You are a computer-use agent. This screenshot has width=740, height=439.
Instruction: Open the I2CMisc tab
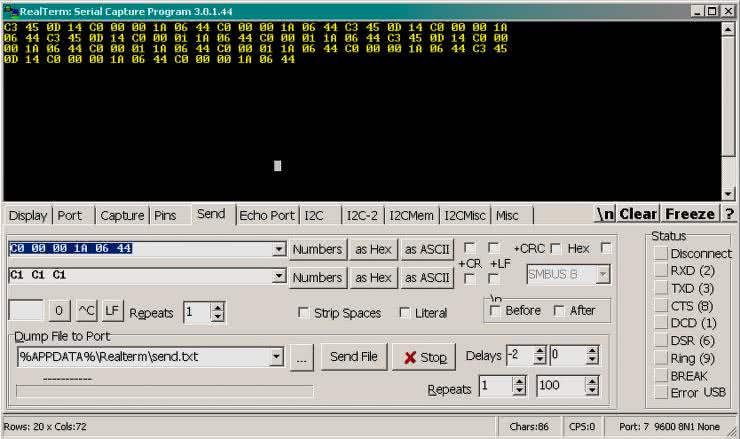click(x=464, y=215)
